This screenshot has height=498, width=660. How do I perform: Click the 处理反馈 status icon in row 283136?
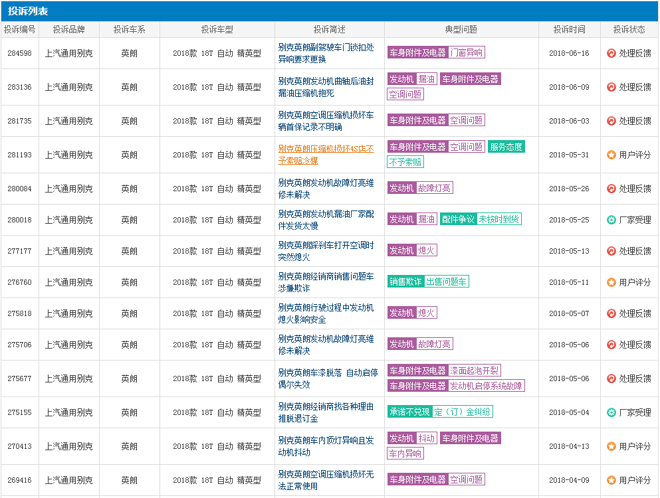point(611,87)
